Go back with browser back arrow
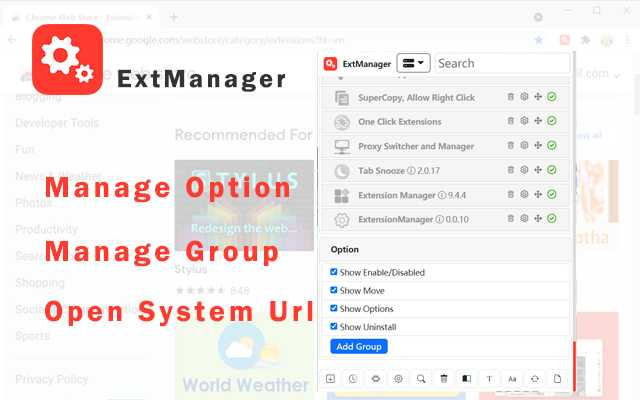The image size is (640, 400). coord(12,40)
